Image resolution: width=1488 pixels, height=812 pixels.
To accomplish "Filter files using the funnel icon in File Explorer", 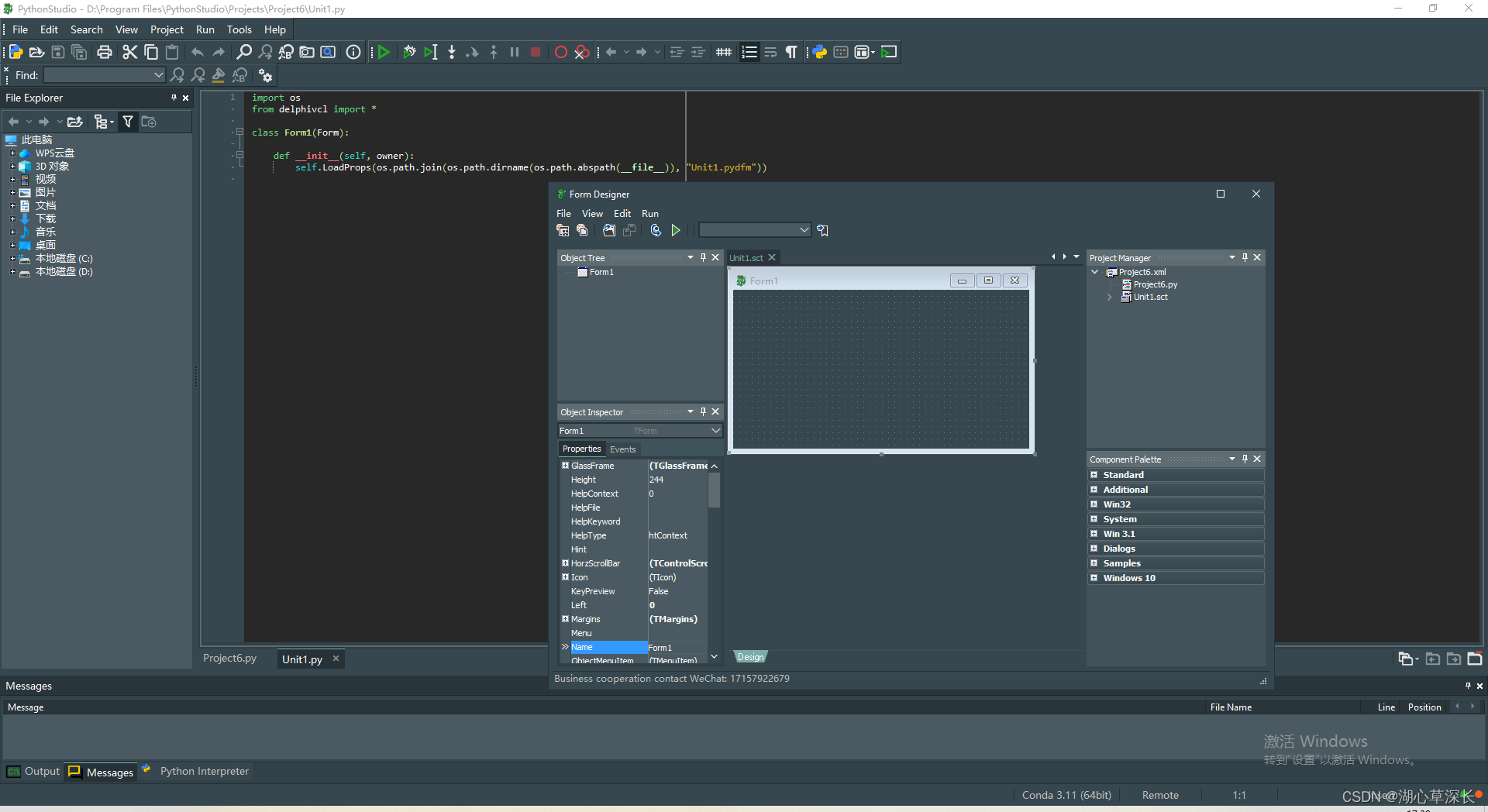I will pos(128,122).
